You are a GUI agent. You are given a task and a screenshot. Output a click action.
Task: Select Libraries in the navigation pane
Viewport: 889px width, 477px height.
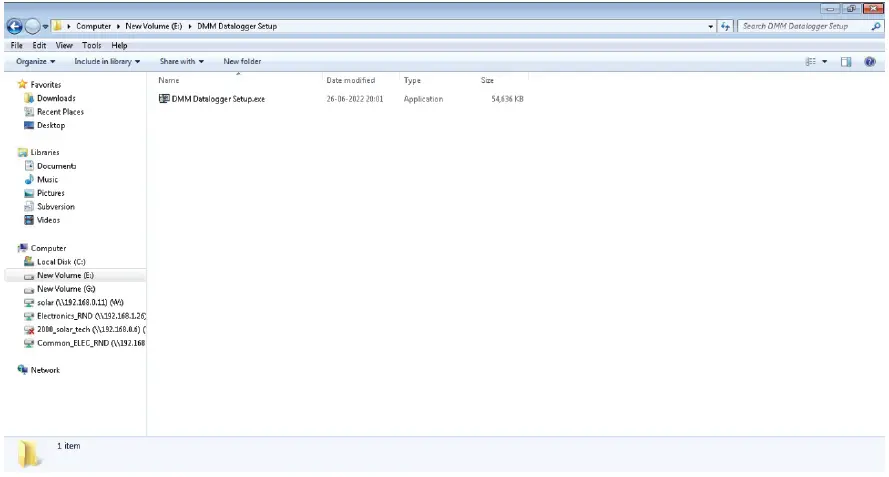45,152
